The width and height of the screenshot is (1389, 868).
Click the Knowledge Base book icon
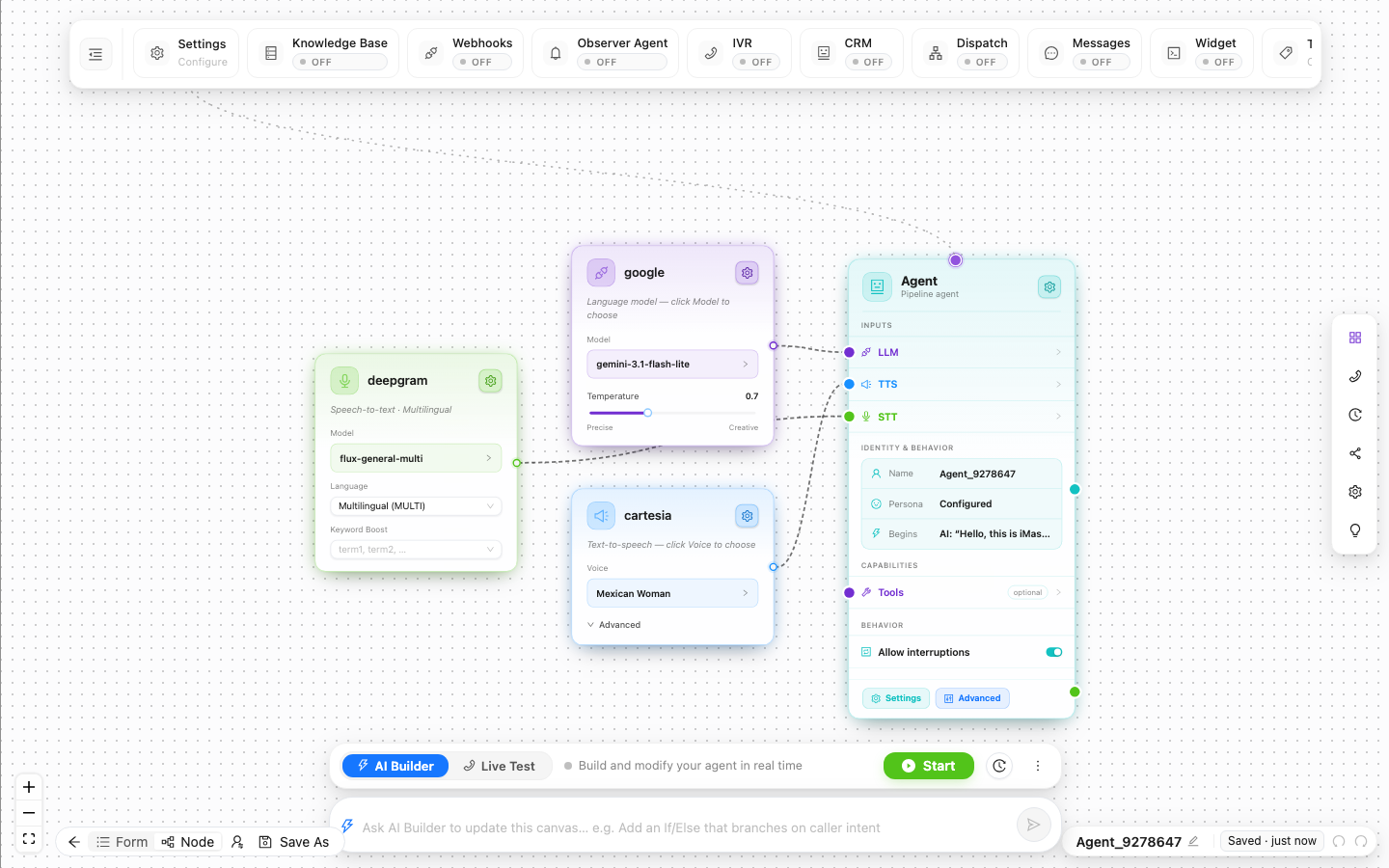tap(271, 54)
